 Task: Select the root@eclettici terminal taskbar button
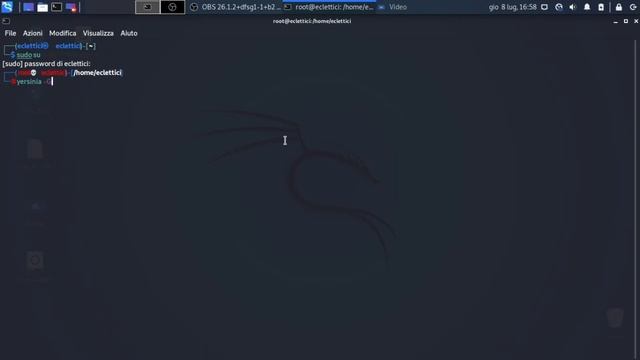pos(329,7)
